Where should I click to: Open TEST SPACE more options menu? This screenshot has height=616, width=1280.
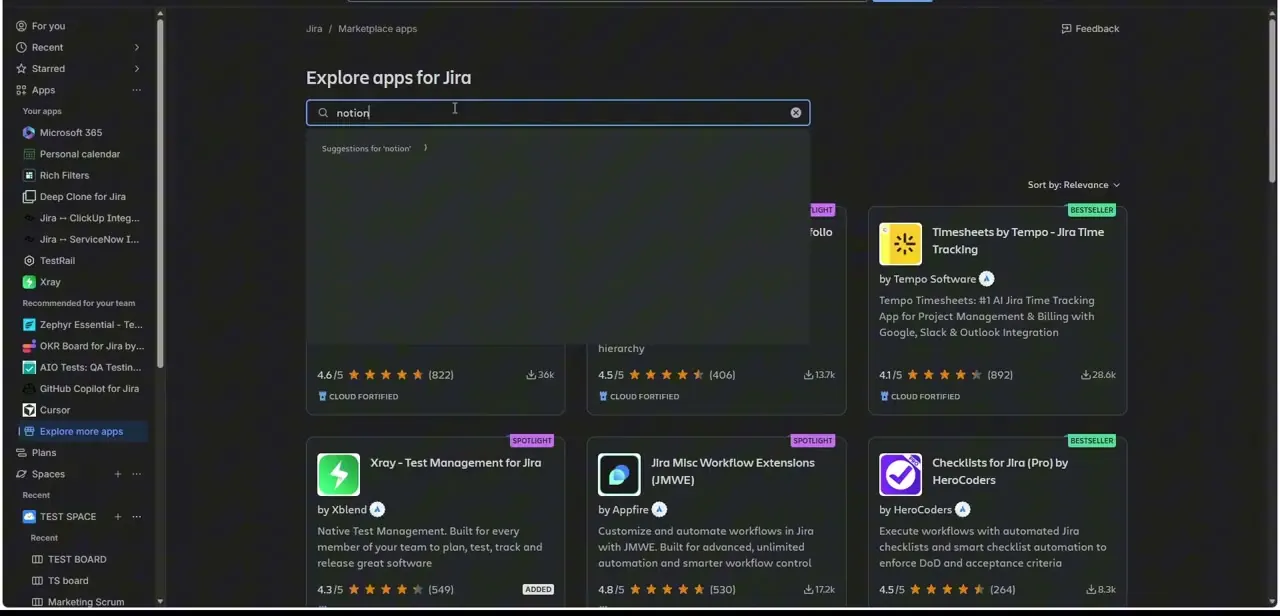tap(137, 517)
